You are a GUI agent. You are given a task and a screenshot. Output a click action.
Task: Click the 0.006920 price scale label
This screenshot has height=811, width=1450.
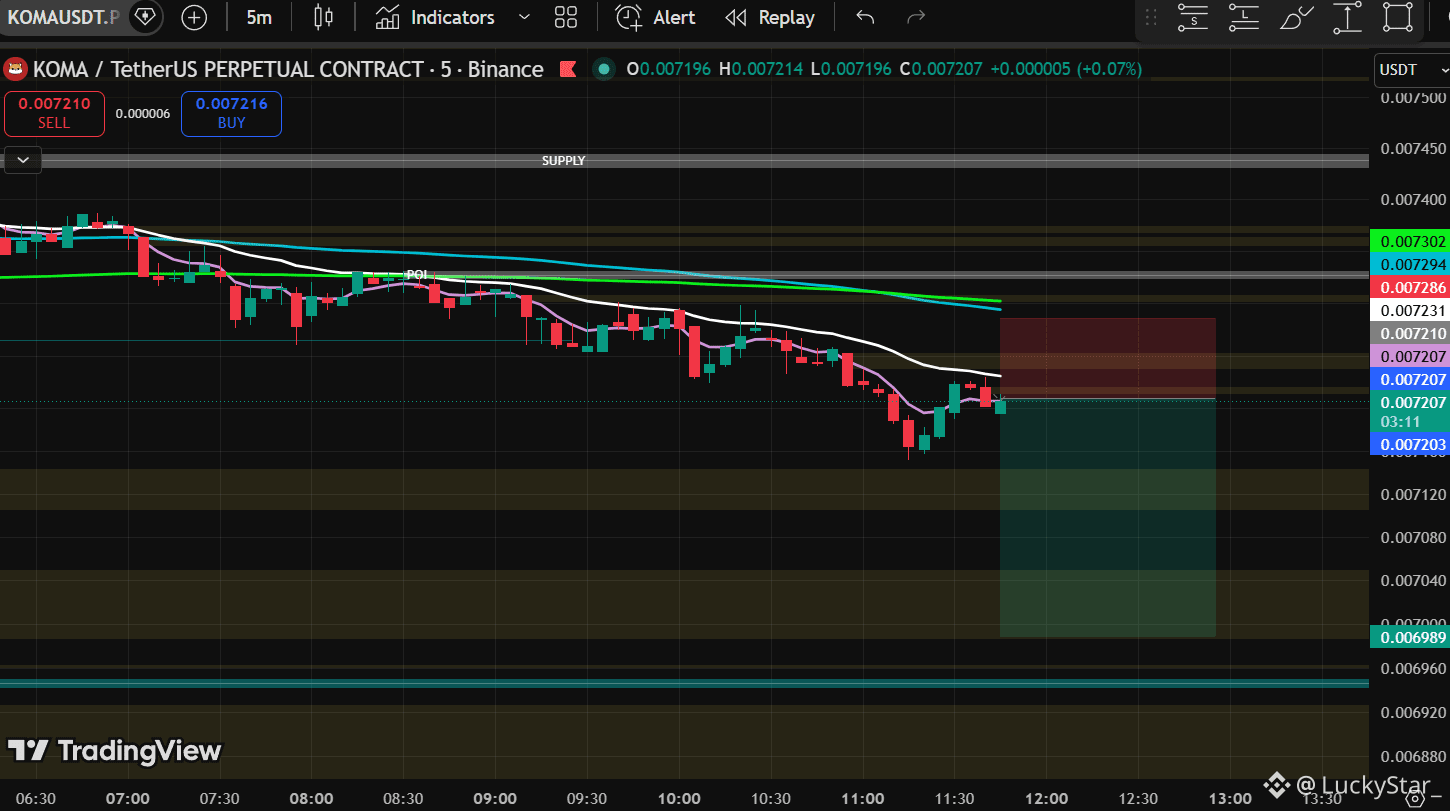pyautogui.click(x=1413, y=713)
